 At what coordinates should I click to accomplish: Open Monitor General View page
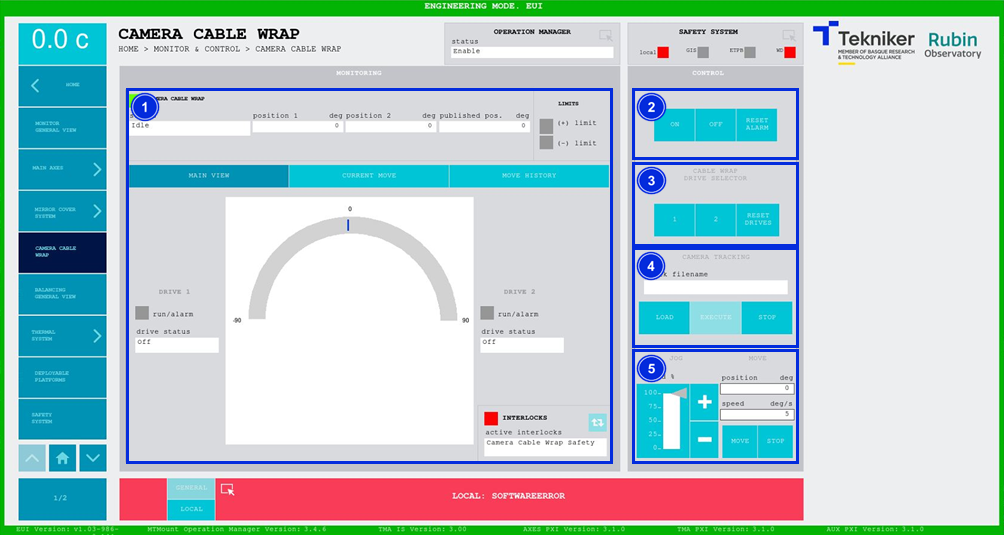(x=62, y=127)
